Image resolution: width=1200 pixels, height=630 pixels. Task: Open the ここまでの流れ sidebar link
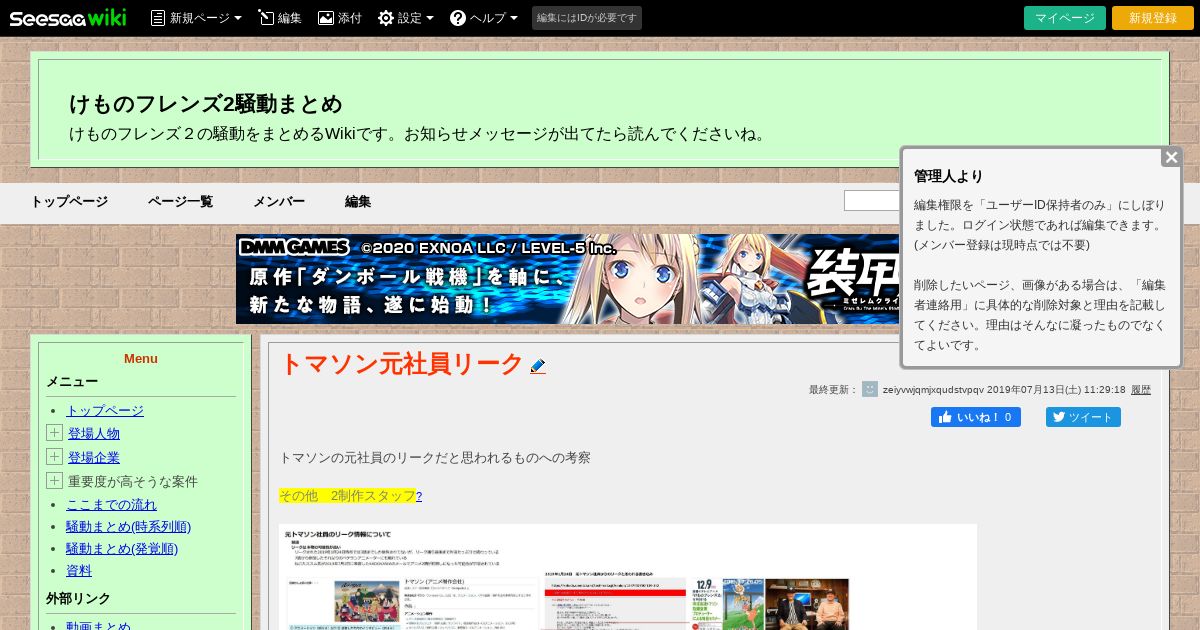click(111, 504)
